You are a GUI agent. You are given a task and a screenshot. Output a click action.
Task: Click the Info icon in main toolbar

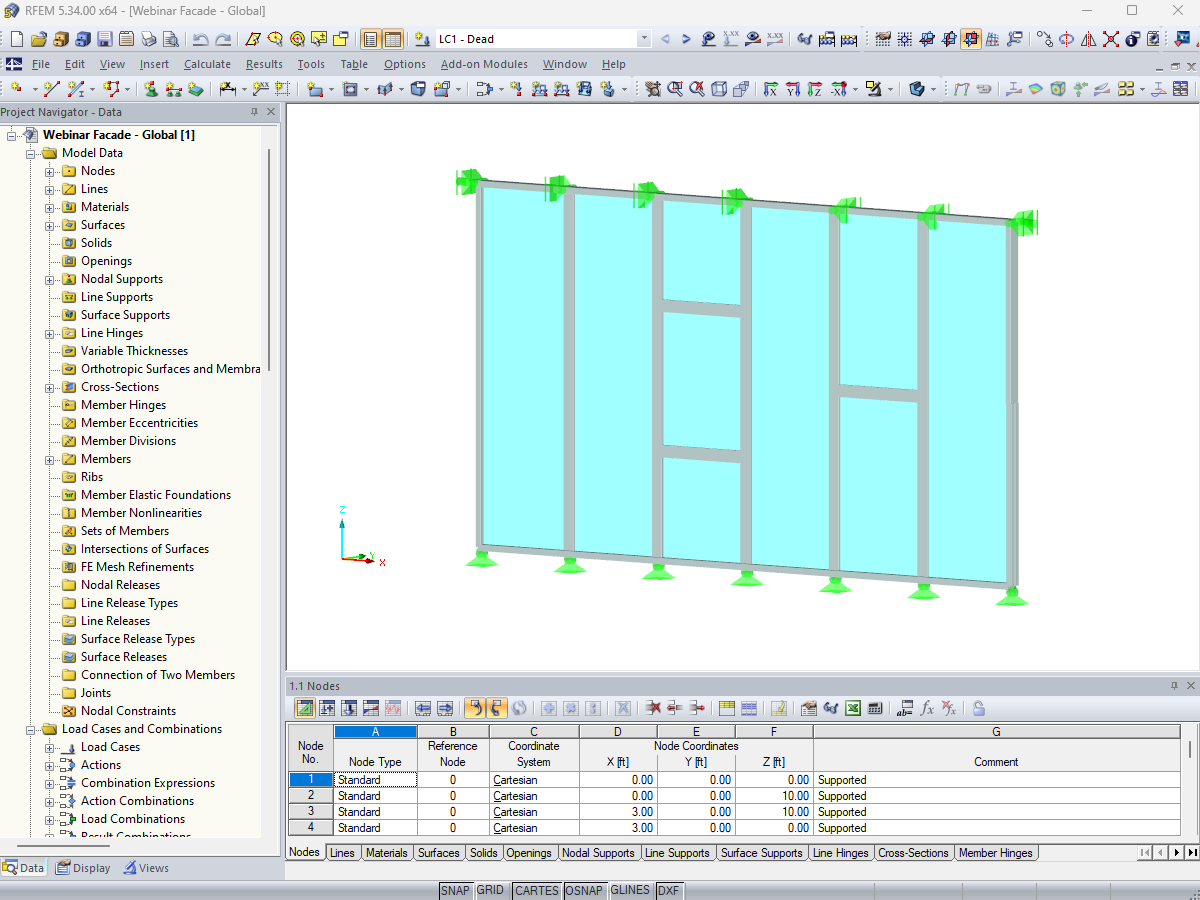(x=1132, y=39)
